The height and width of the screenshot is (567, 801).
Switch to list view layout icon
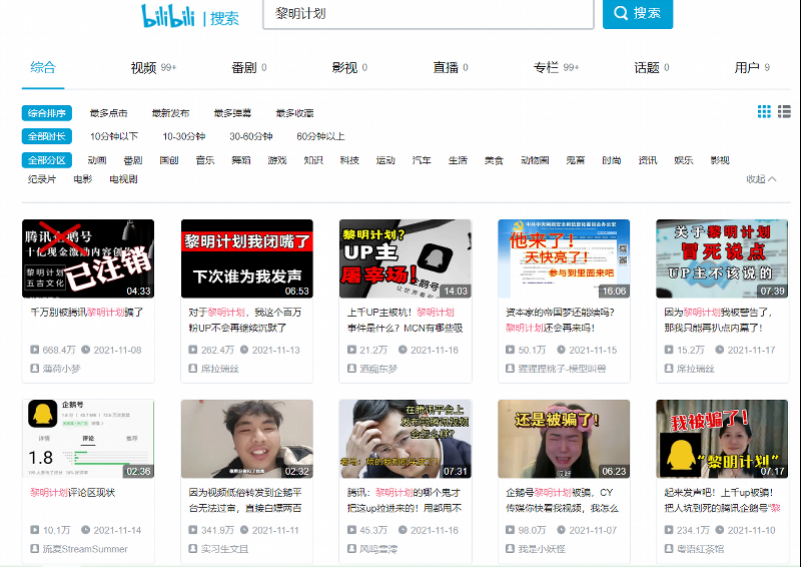(785, 111)
